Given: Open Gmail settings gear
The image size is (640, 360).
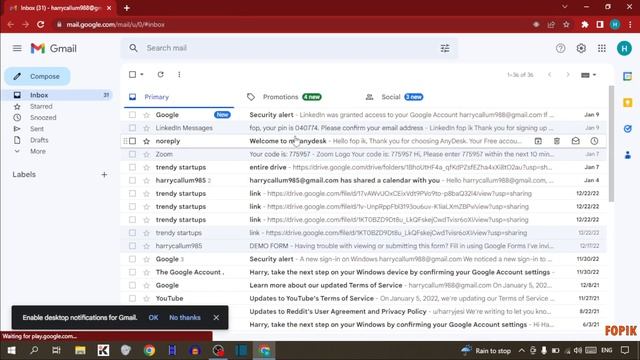Looking at the screenshot, I should [581, 48].
